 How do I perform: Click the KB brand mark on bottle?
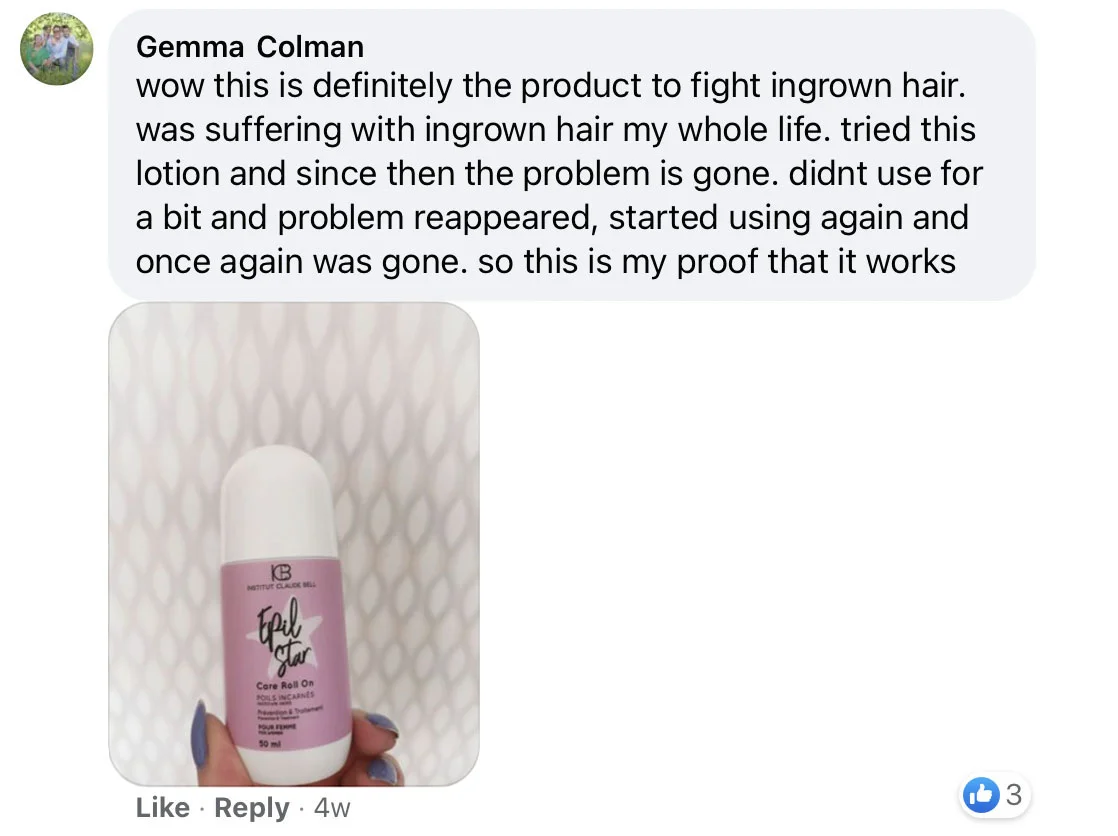coord(282,571)
